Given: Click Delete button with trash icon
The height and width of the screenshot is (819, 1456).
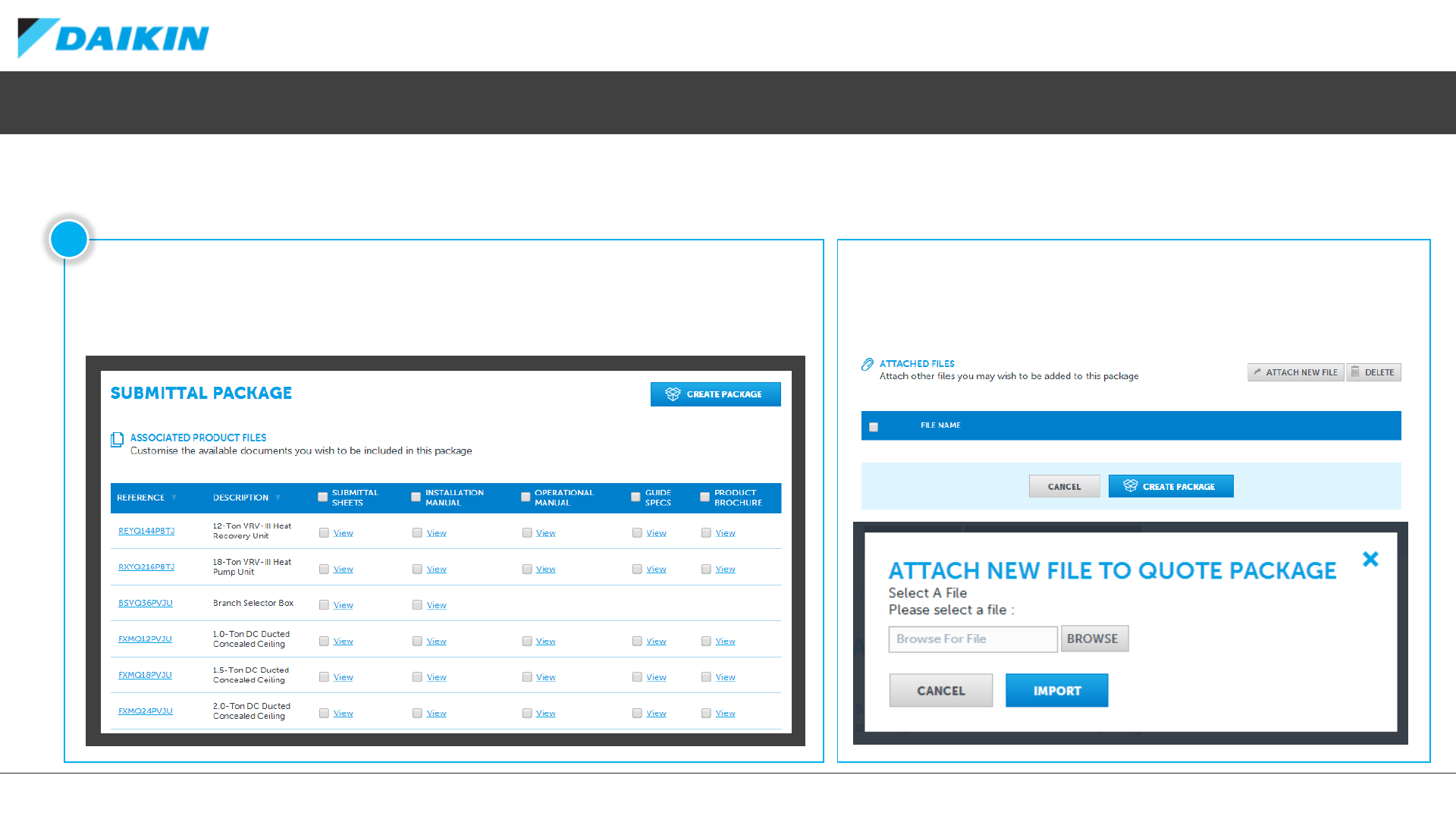Looking at the screenshot, I should (1373, 372).
